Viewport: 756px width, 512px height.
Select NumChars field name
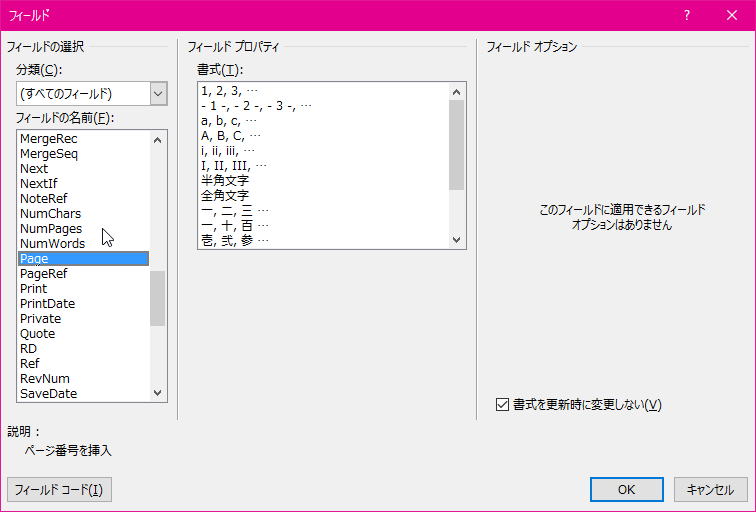(x=83, y=214)
